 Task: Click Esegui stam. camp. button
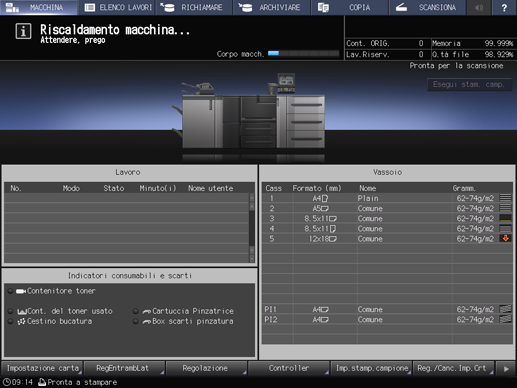point(469,85)
